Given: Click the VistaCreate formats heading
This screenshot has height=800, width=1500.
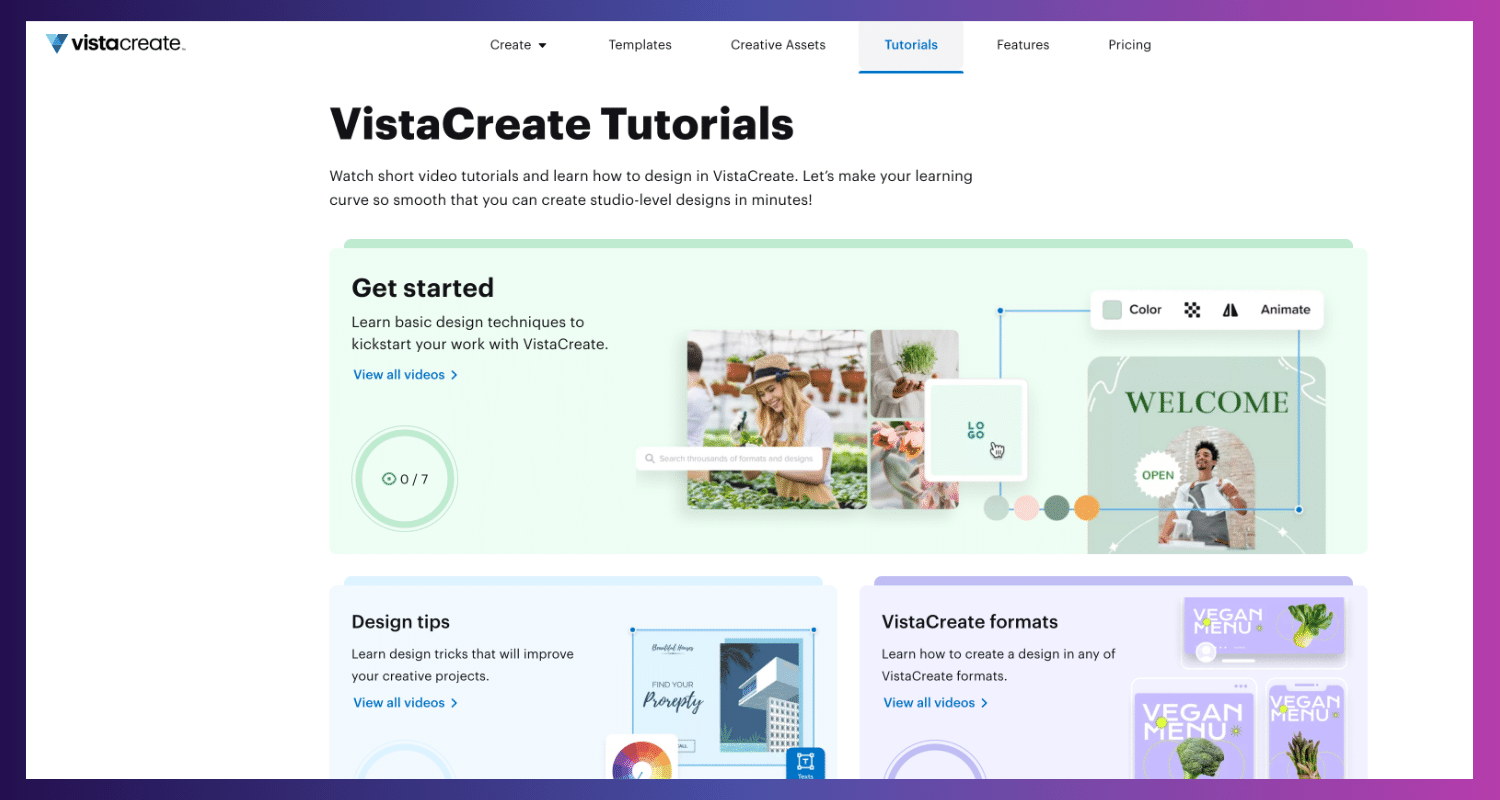Looking at the screenshot, I should click(970, 622).
